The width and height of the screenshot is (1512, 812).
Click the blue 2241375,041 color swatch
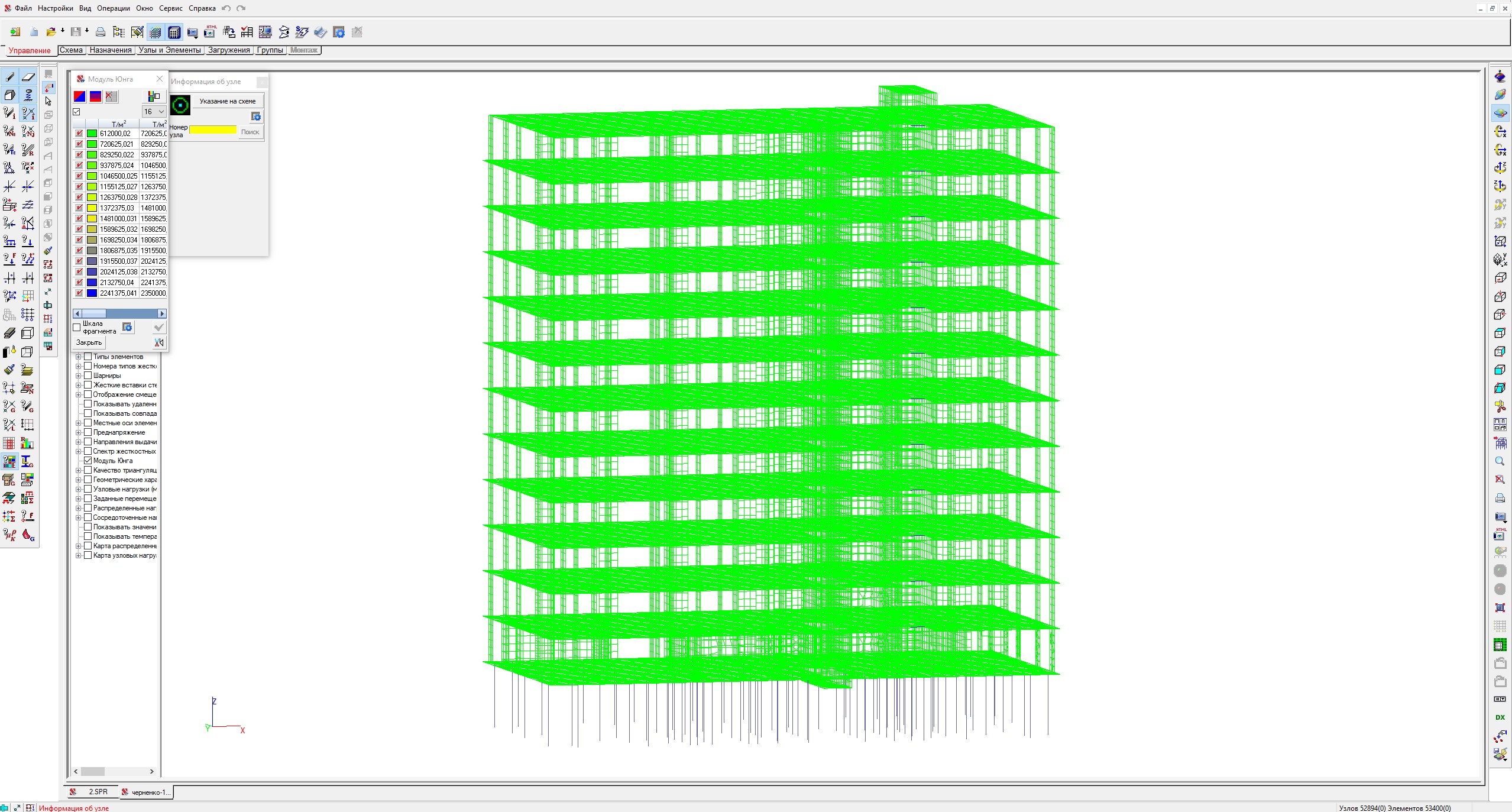point(92,293)
